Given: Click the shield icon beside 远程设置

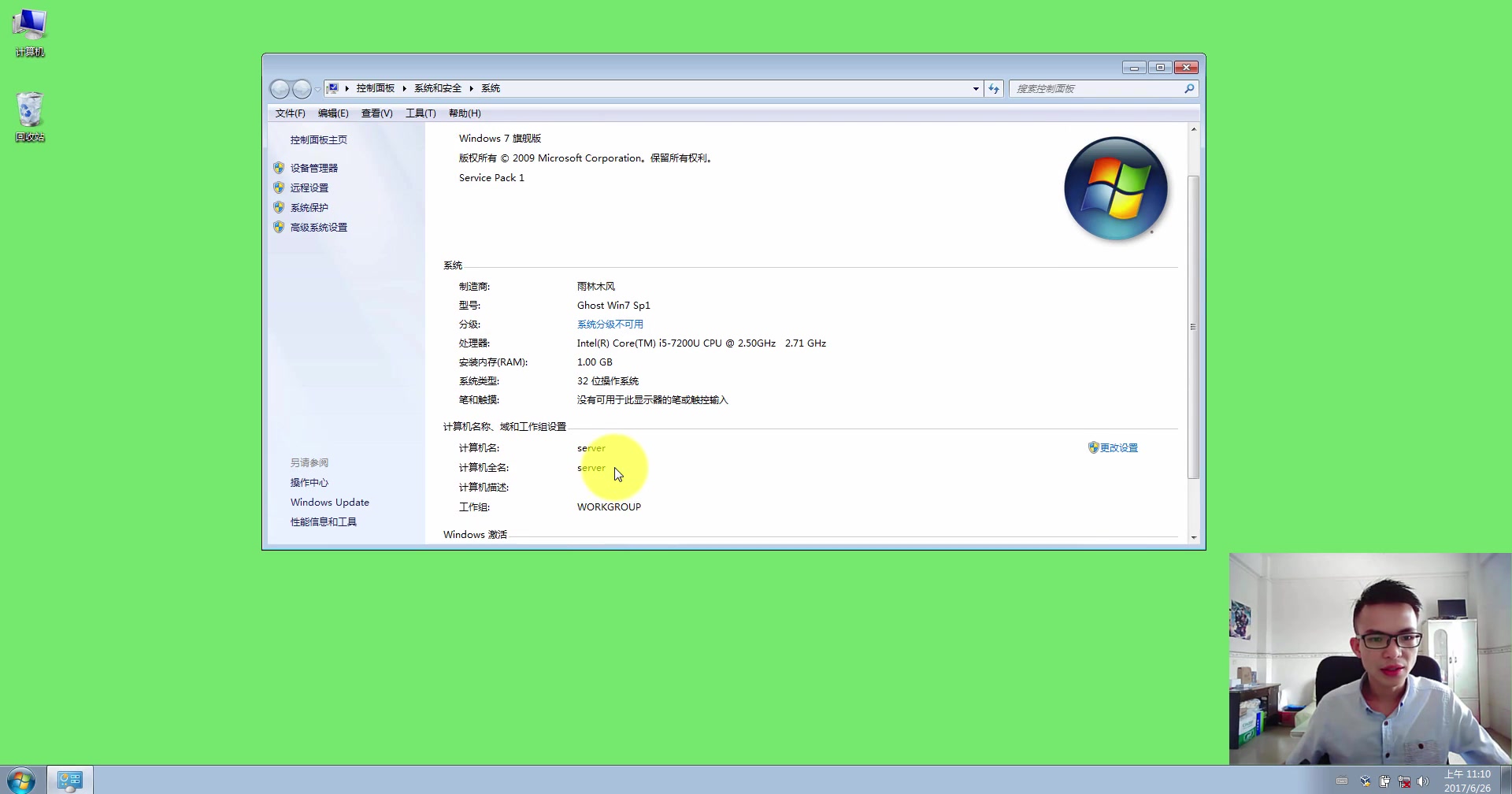Looking at the screenshot, I should click(279, 187).
